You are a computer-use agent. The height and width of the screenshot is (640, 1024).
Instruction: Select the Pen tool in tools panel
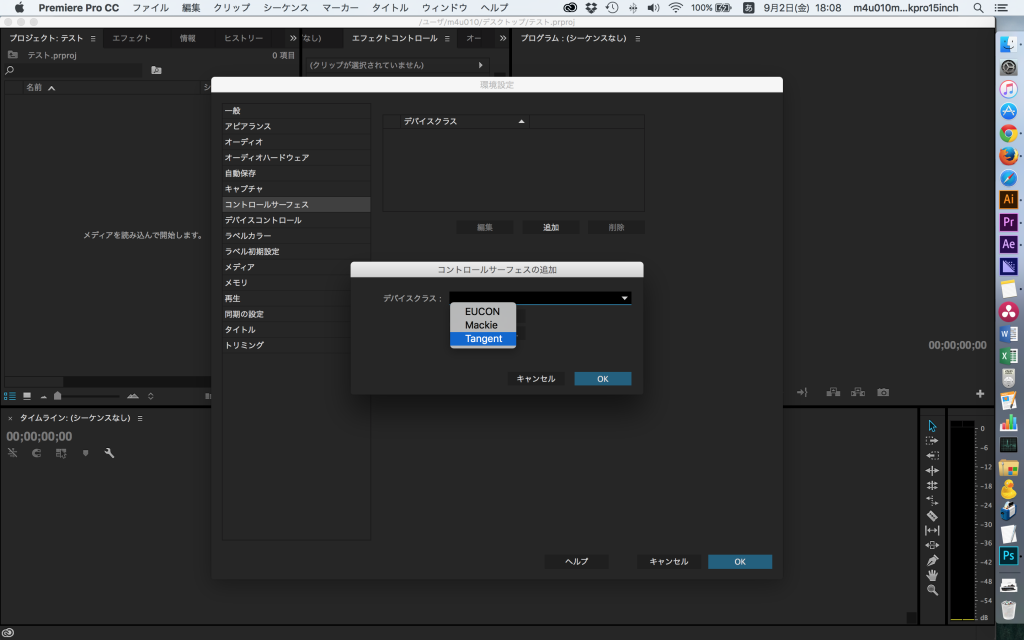coord(932,560)
